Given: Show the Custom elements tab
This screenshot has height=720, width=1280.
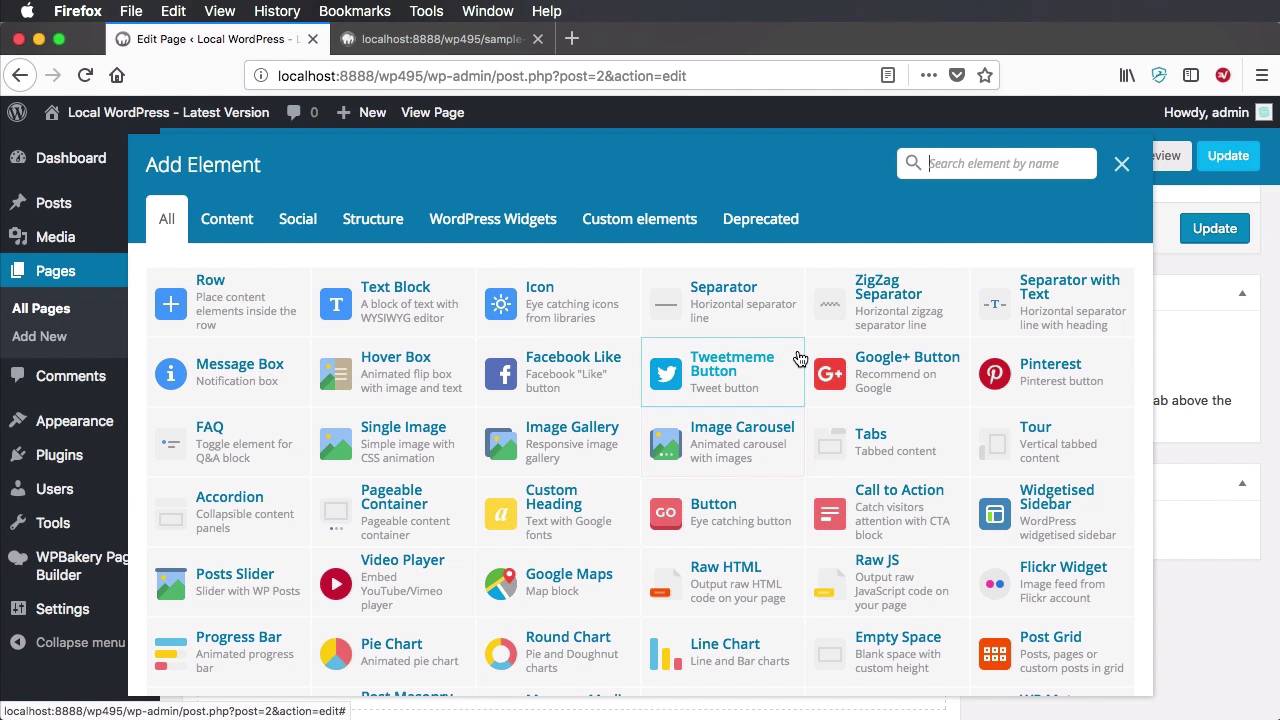Looking at the screenshot, I should coord(640,219).
